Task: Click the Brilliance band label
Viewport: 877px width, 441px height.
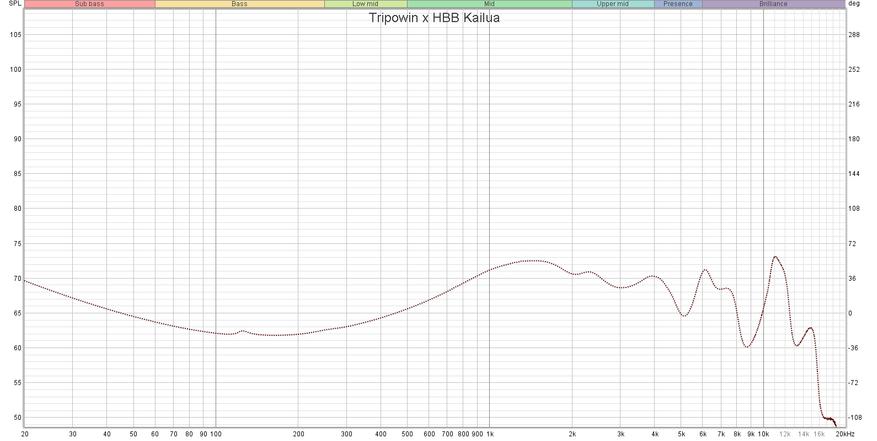Action: (774, 4)
